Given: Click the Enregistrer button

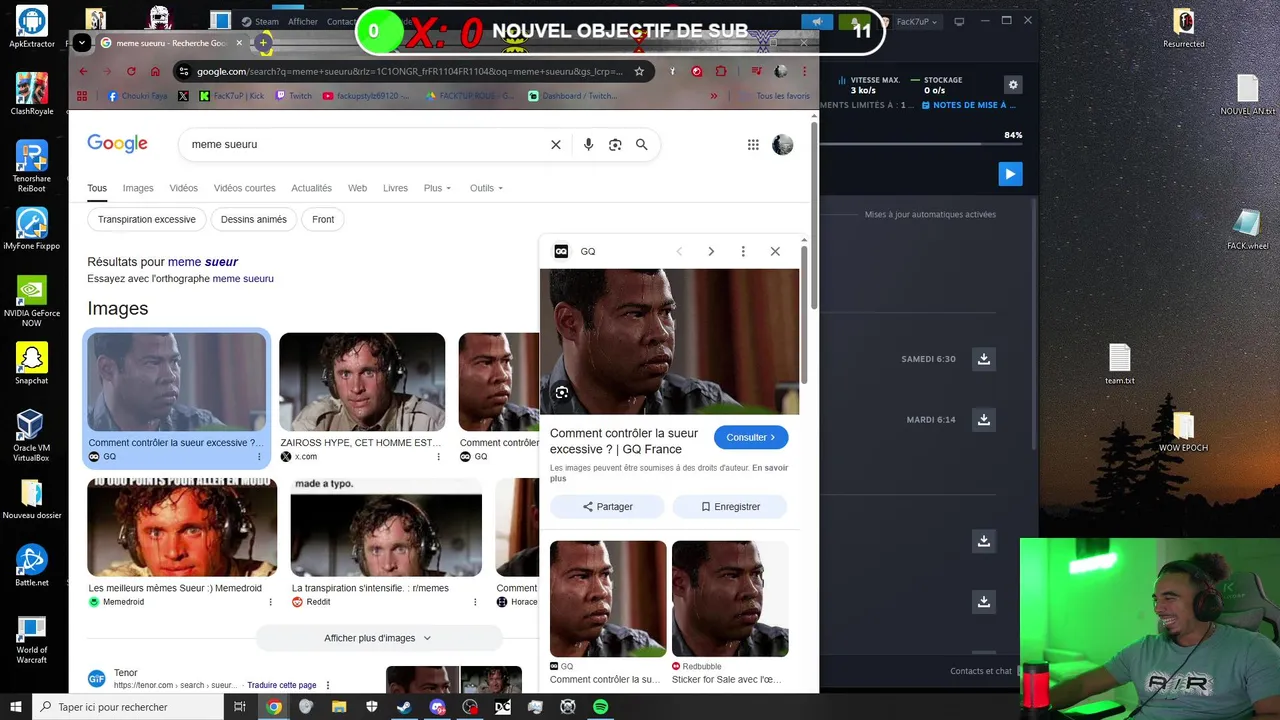Looking at the screenshot, I should click(x=730, y=507).
